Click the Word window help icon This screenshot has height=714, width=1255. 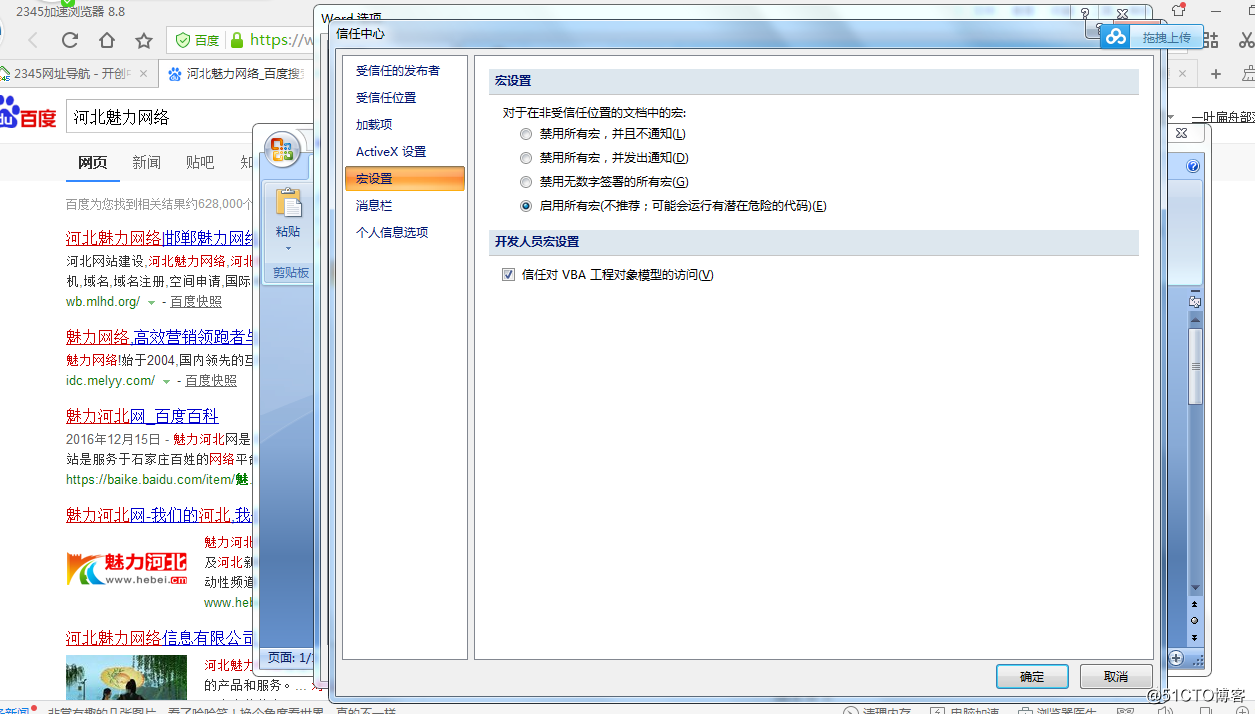1193,167
